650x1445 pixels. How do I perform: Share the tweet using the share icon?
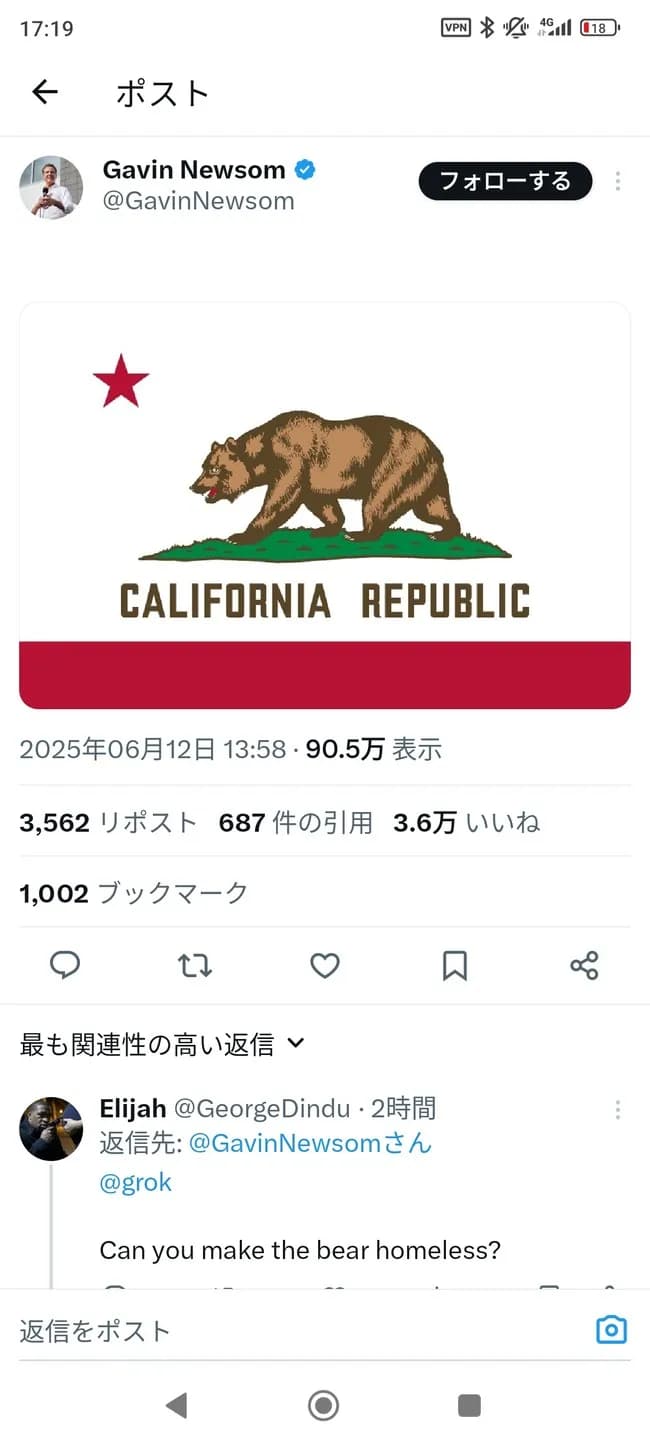[x=584, y=965]
